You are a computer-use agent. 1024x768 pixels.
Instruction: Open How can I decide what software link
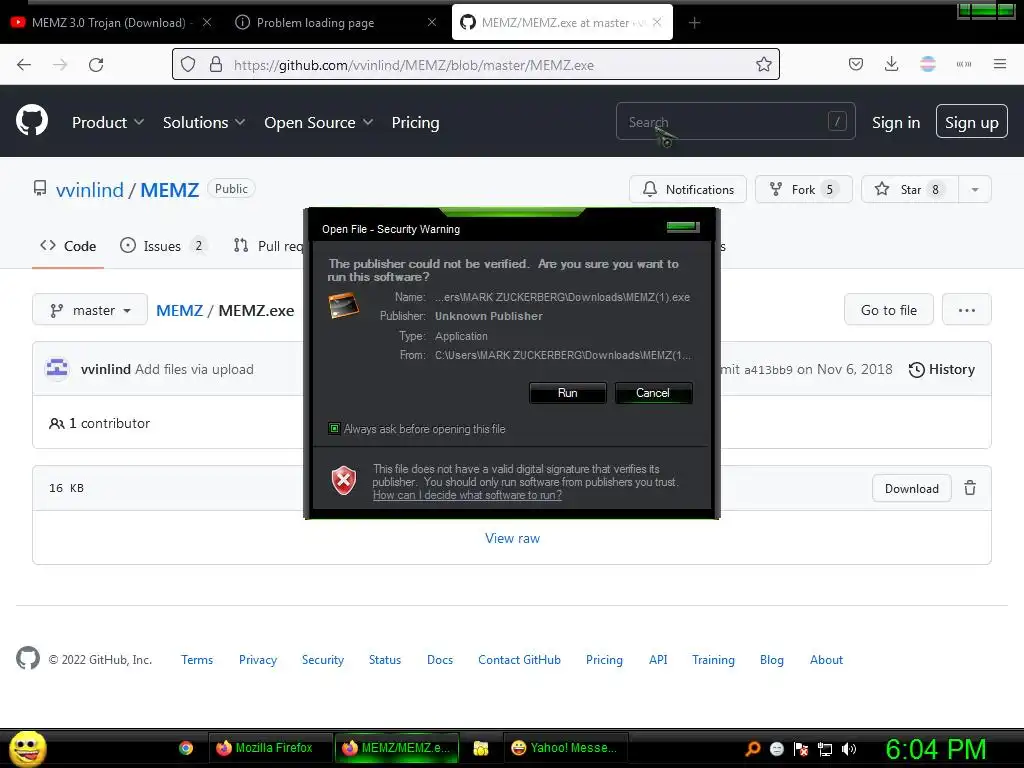click(467, 495)
